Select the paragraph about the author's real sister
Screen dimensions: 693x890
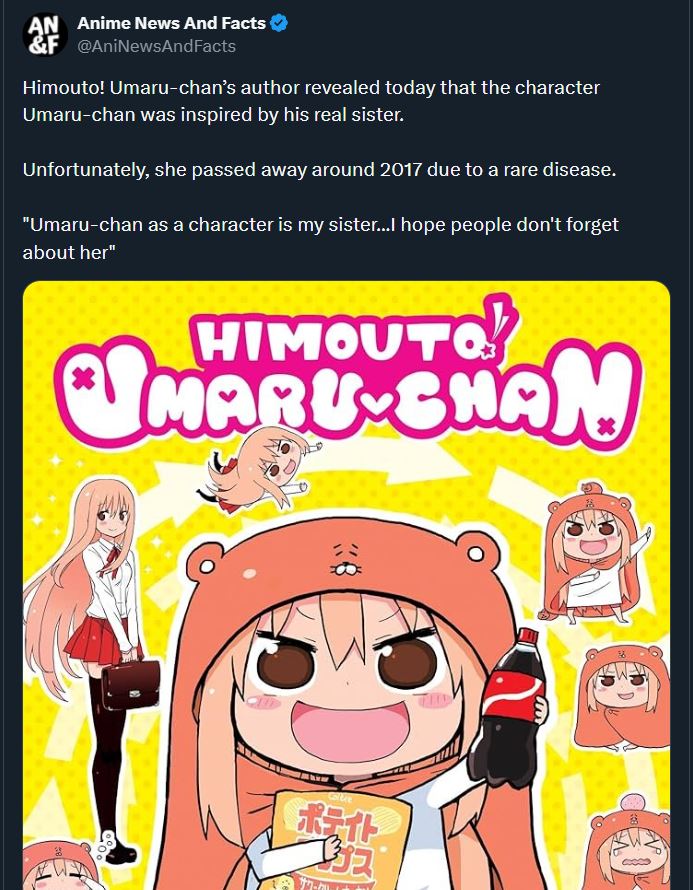(311, 101)
